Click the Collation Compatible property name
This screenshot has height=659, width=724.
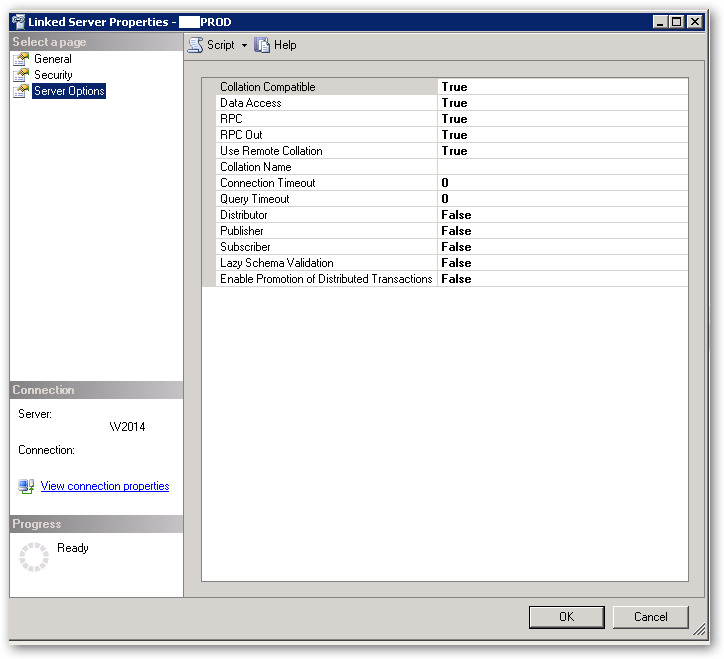[267, 87]
